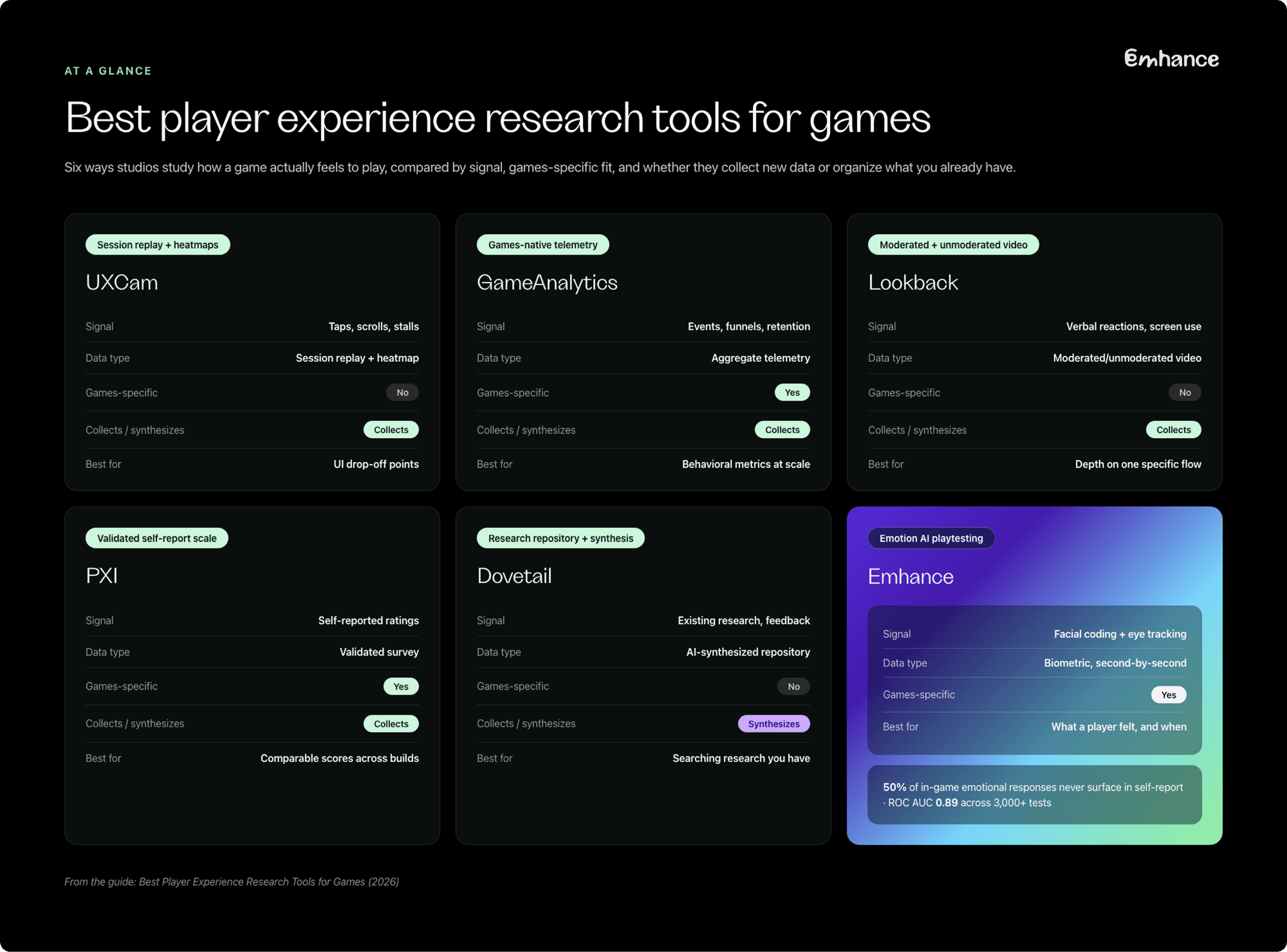Click the 'Best for' label in Lookback card
Screen dimensions: 1287x952
tap(885, 464)
